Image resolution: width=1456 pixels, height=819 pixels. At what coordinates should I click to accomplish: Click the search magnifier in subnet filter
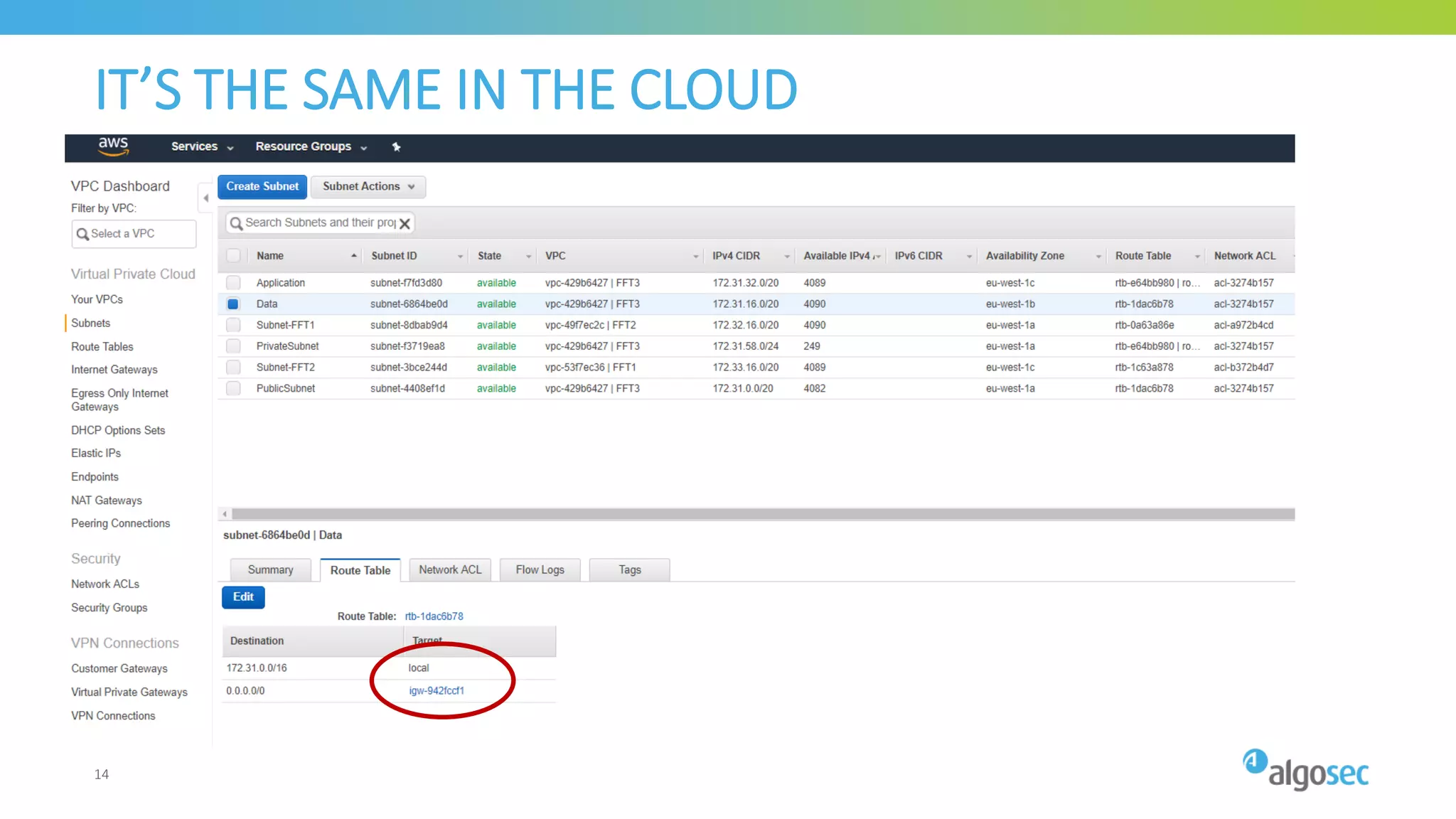pyautogui.click(x=236, y=223)
